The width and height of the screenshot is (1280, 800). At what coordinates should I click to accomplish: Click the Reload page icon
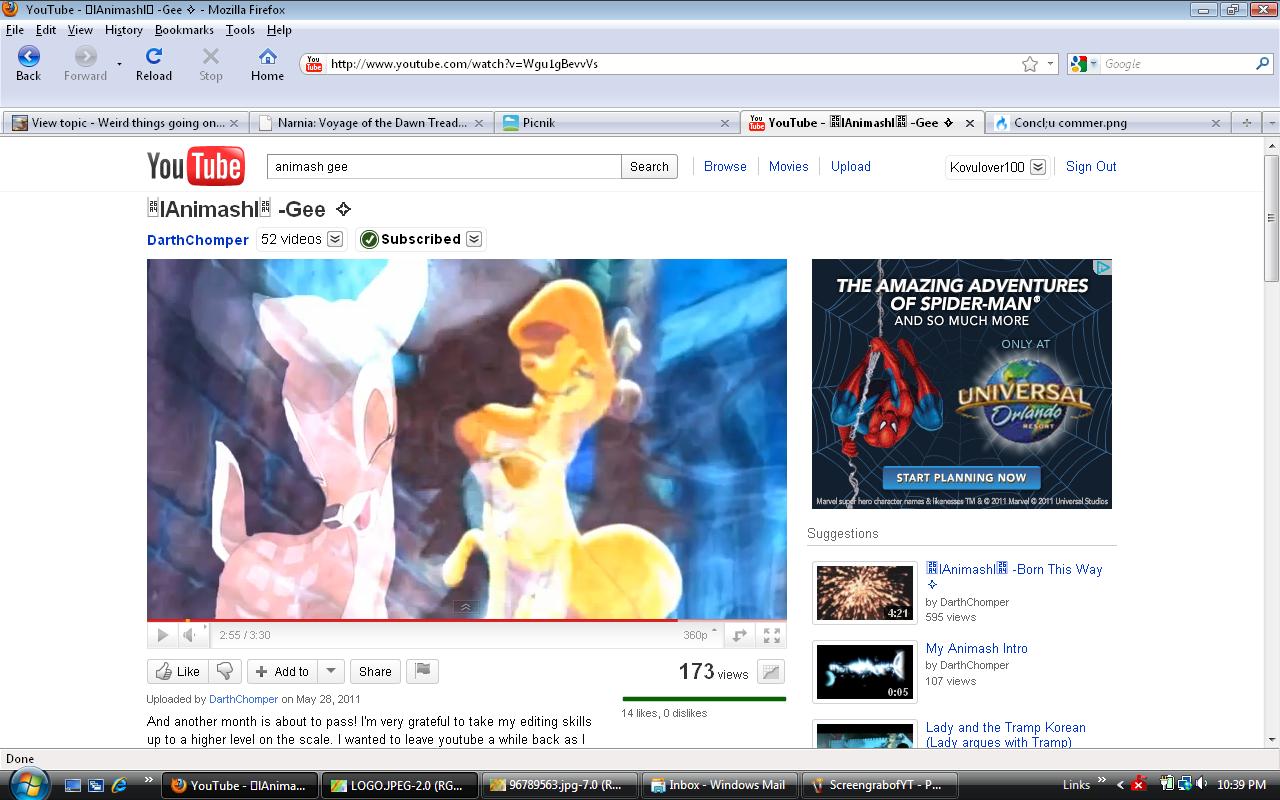point(154,57)
